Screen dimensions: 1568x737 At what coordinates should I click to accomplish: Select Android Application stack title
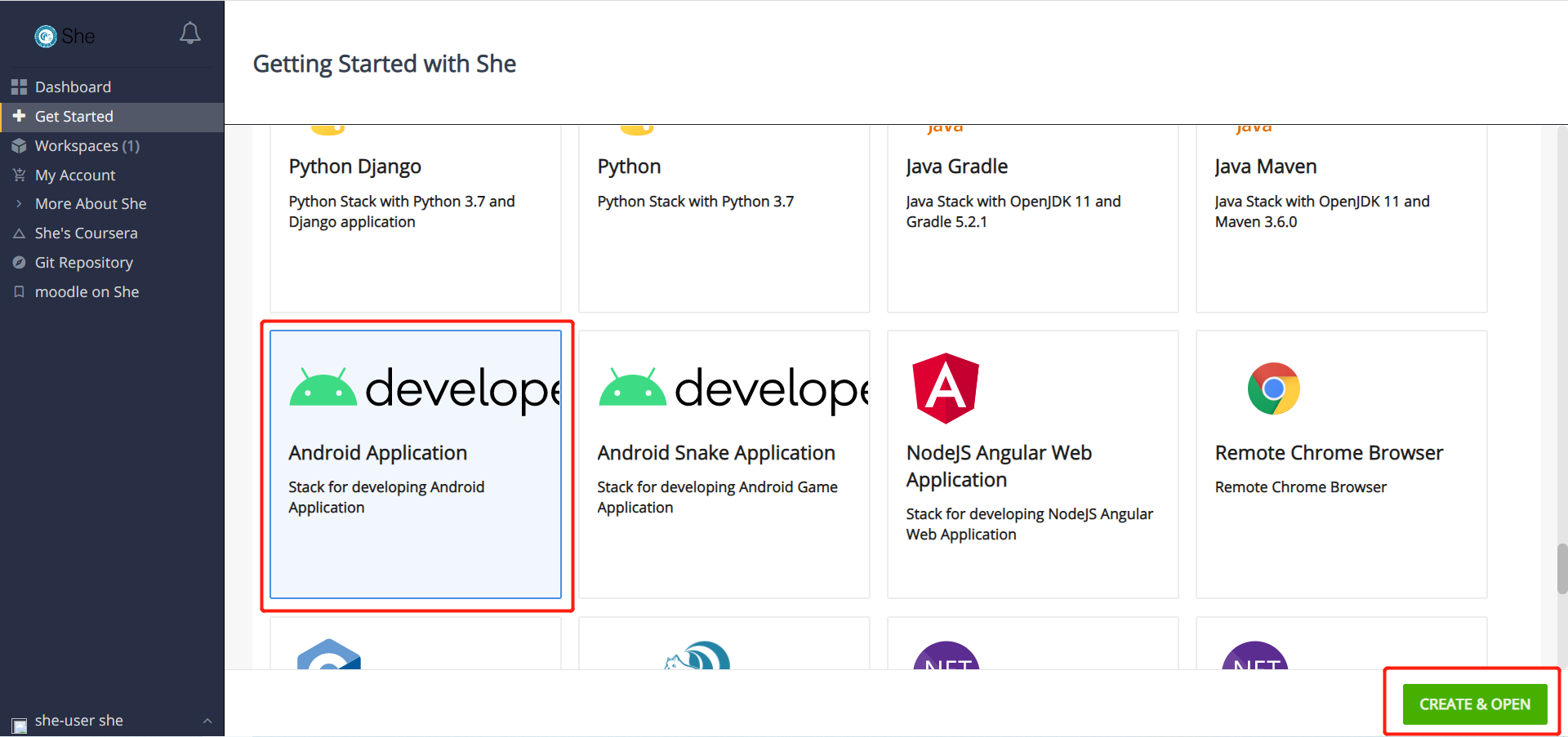click(378, 453)
